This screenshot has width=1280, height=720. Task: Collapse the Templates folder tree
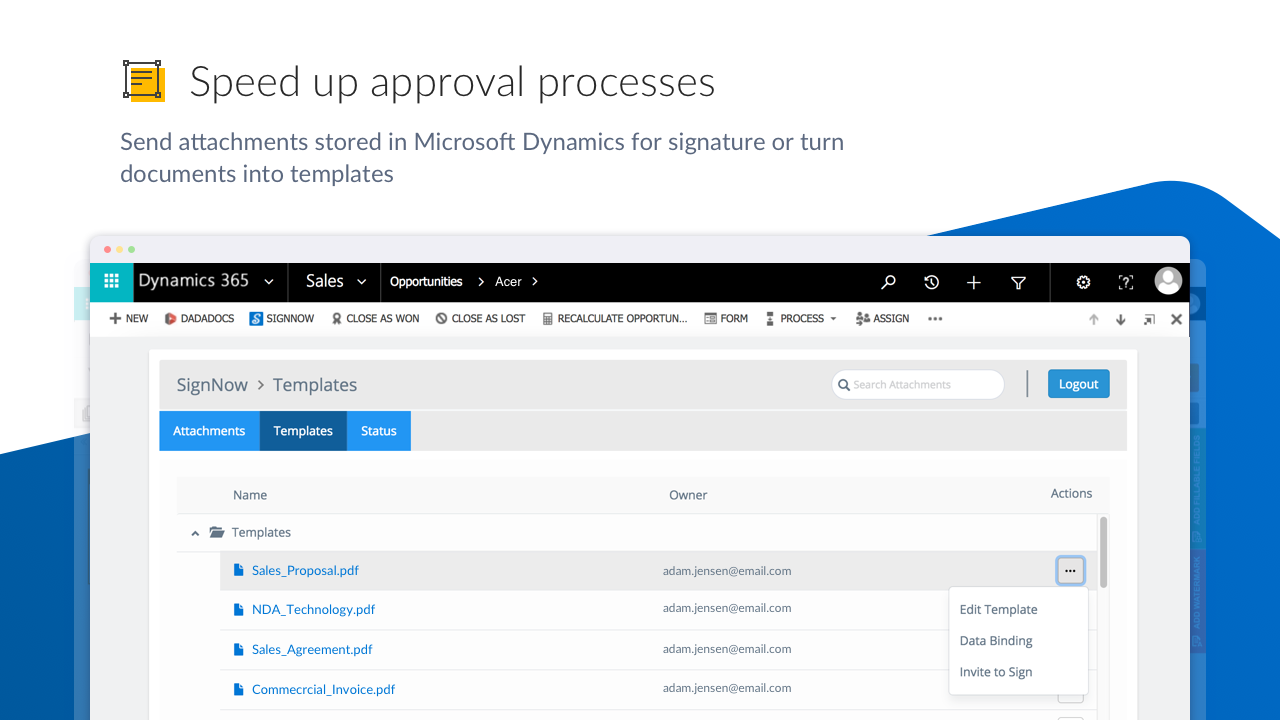(195, 534)
